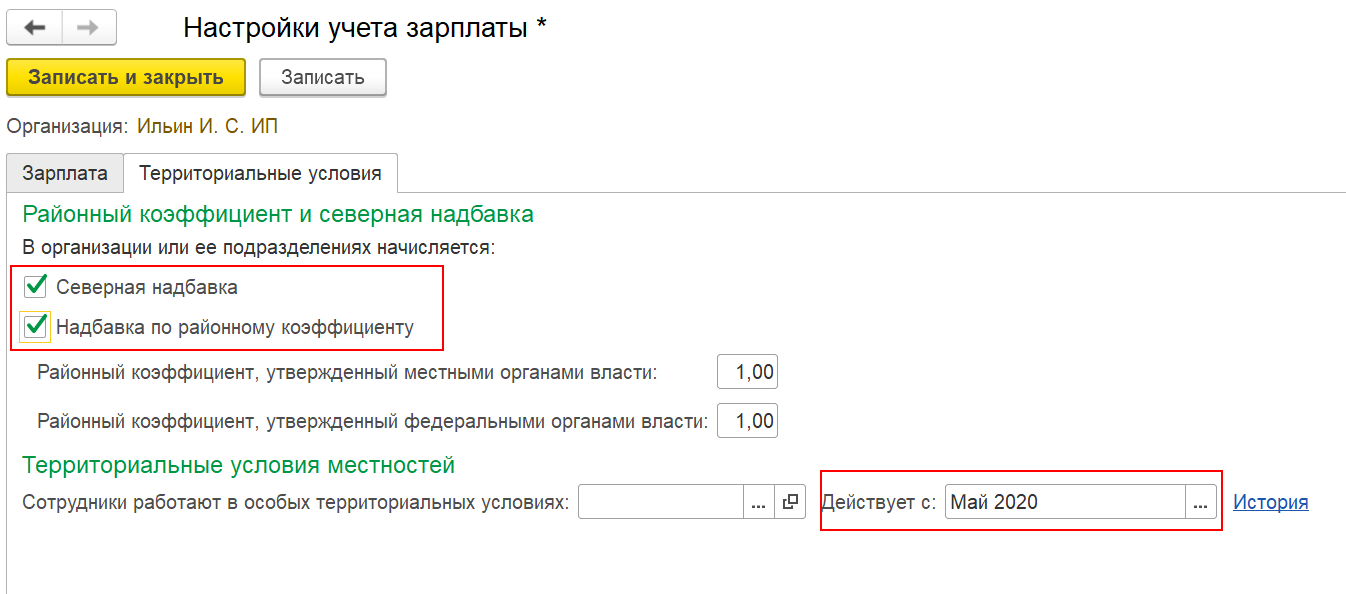Screen dimensions: 1346x594
Task: Click ellipsis button beside Май 2020 field
Action: coord(1201,502)
